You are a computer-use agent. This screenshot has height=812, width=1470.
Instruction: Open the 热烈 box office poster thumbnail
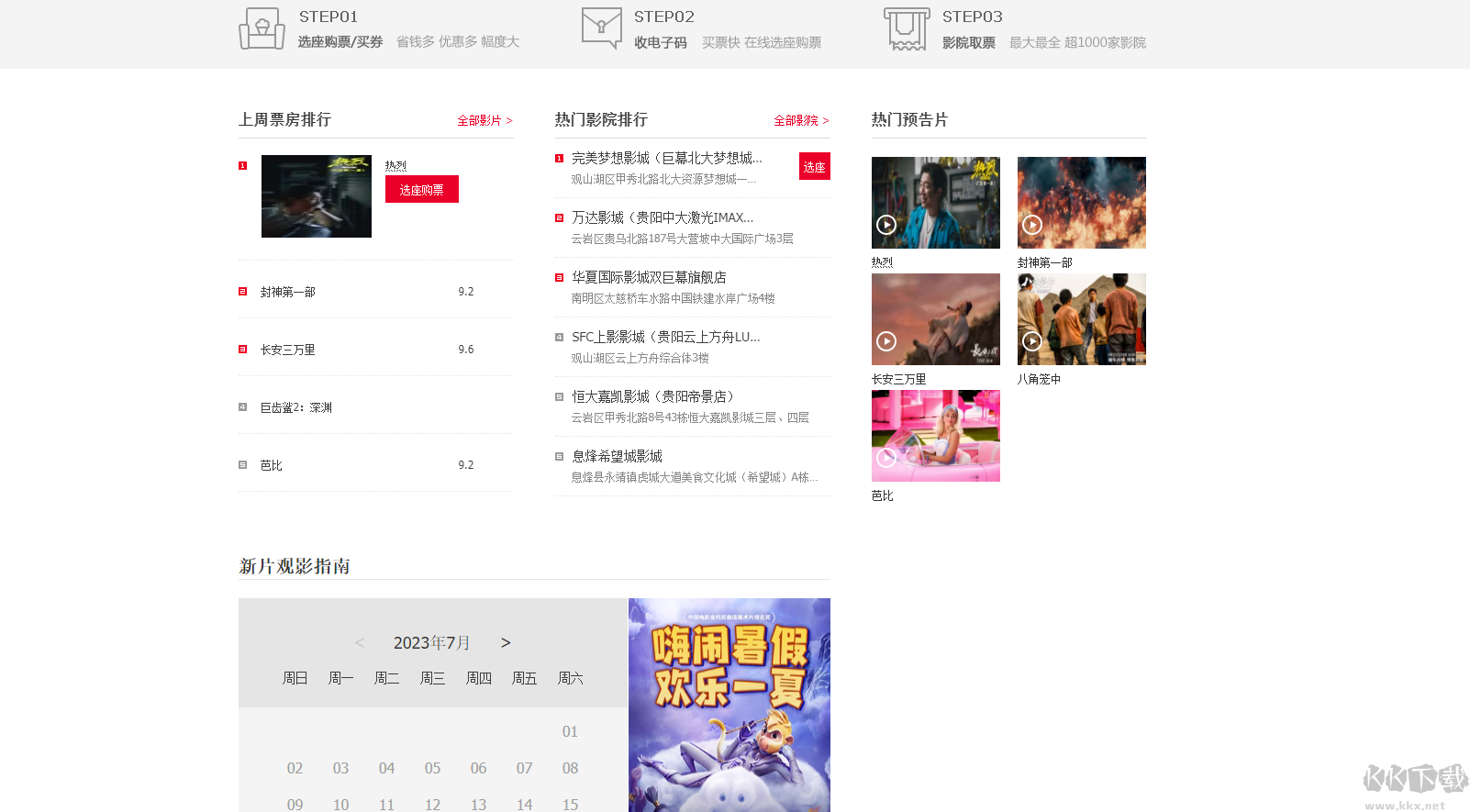click(317, 196)
